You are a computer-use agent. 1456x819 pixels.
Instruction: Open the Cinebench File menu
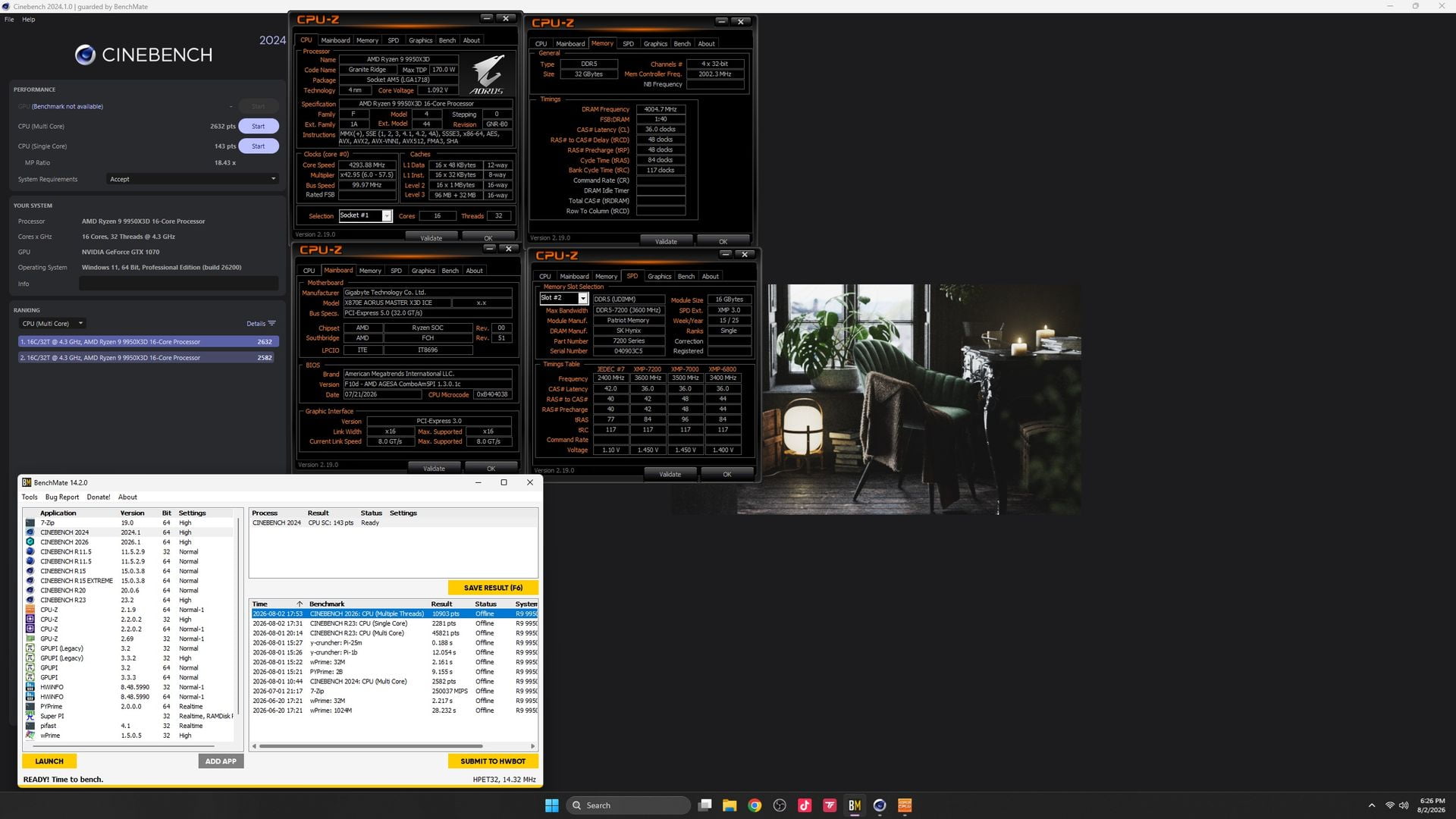pyautogui.click(x=9, y=20)
